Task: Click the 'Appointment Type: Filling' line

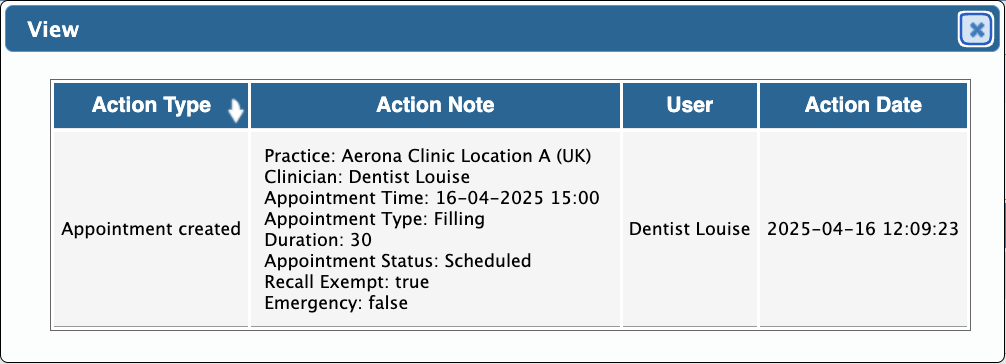Action: (x=375, y=219)
